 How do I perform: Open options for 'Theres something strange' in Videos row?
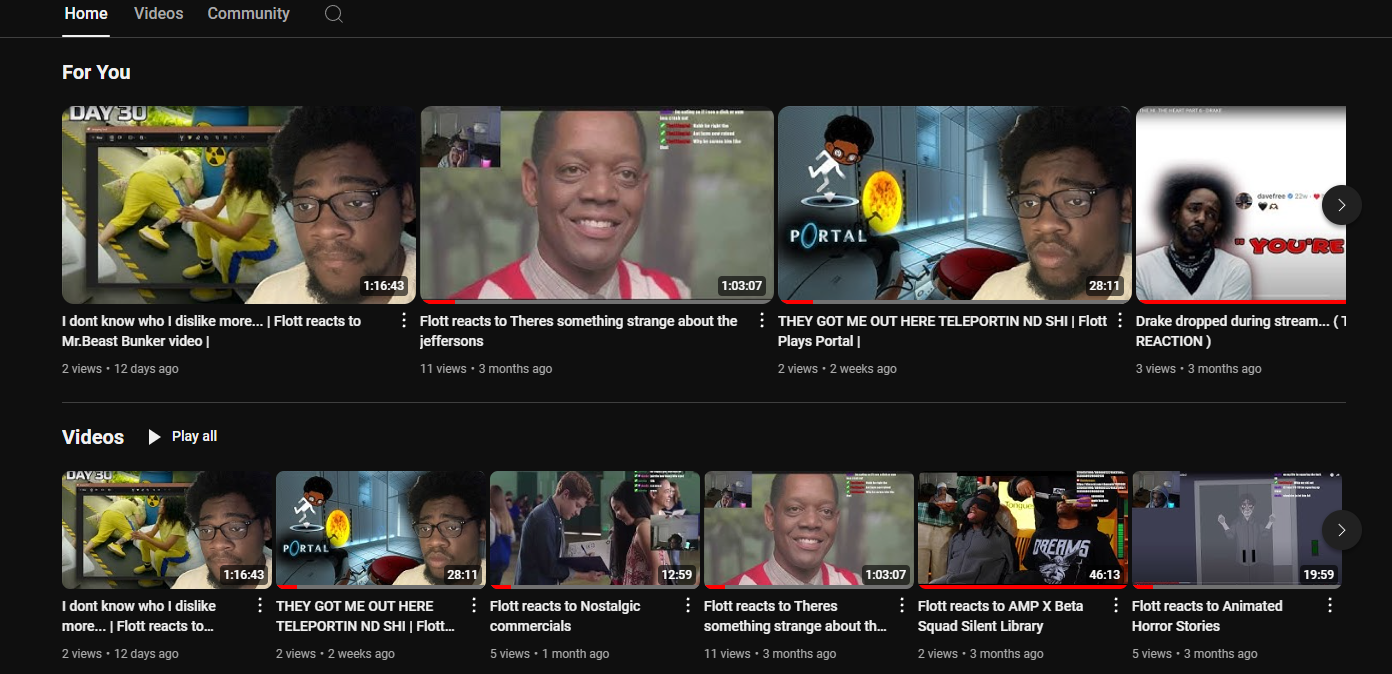coord(902,605)
